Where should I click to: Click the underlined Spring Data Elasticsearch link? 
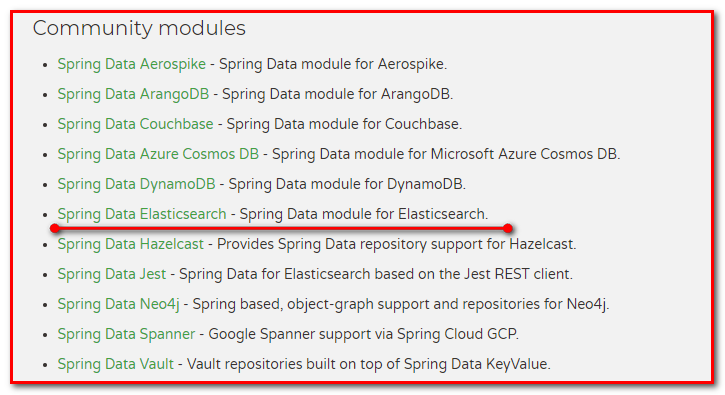pos(142,214)
